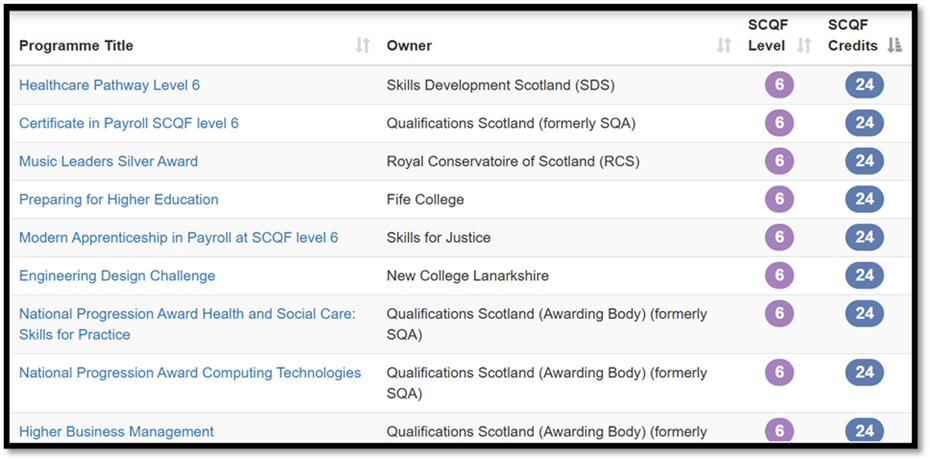
Task: Open Preparing for Higher Education link
Action: pos(119,199)
